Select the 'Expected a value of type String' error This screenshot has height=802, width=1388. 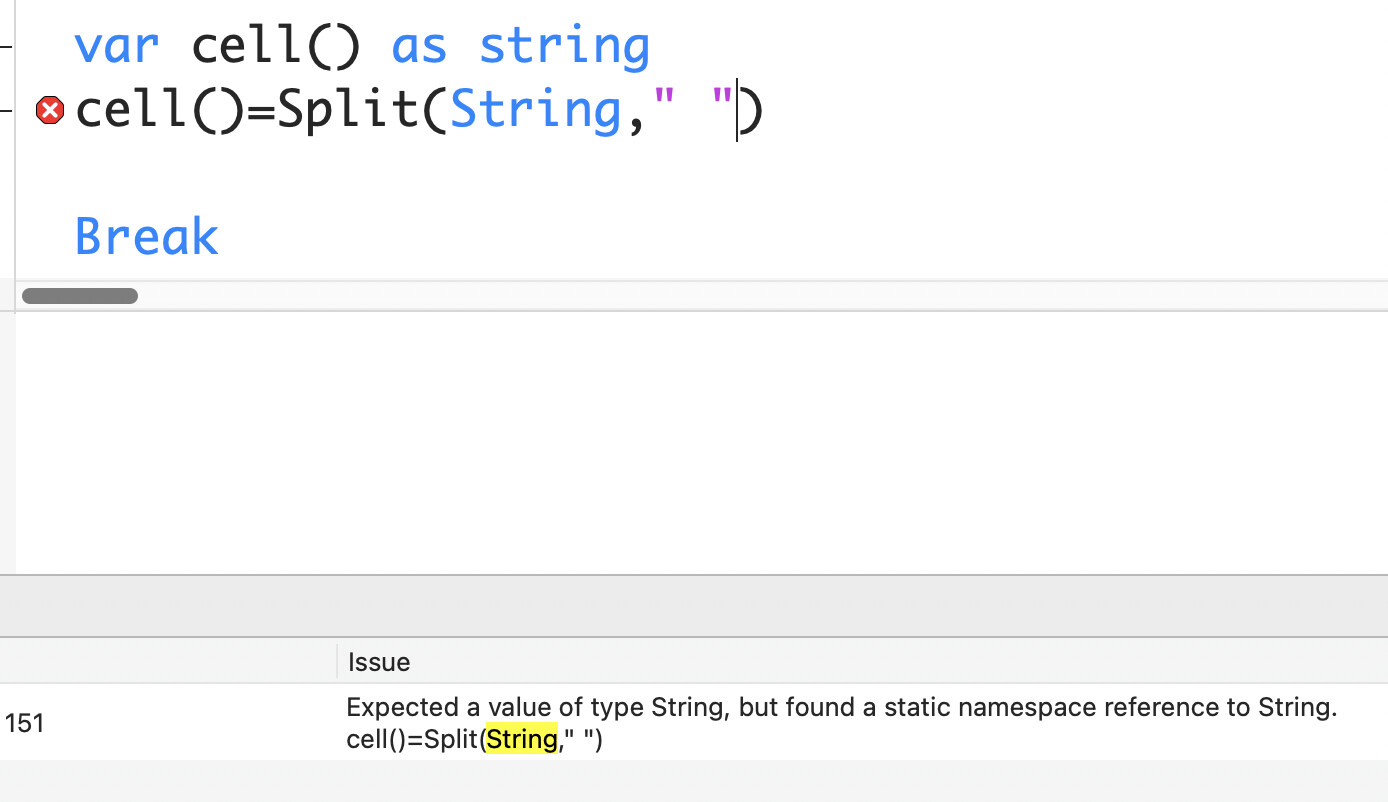tap(840, 708)
